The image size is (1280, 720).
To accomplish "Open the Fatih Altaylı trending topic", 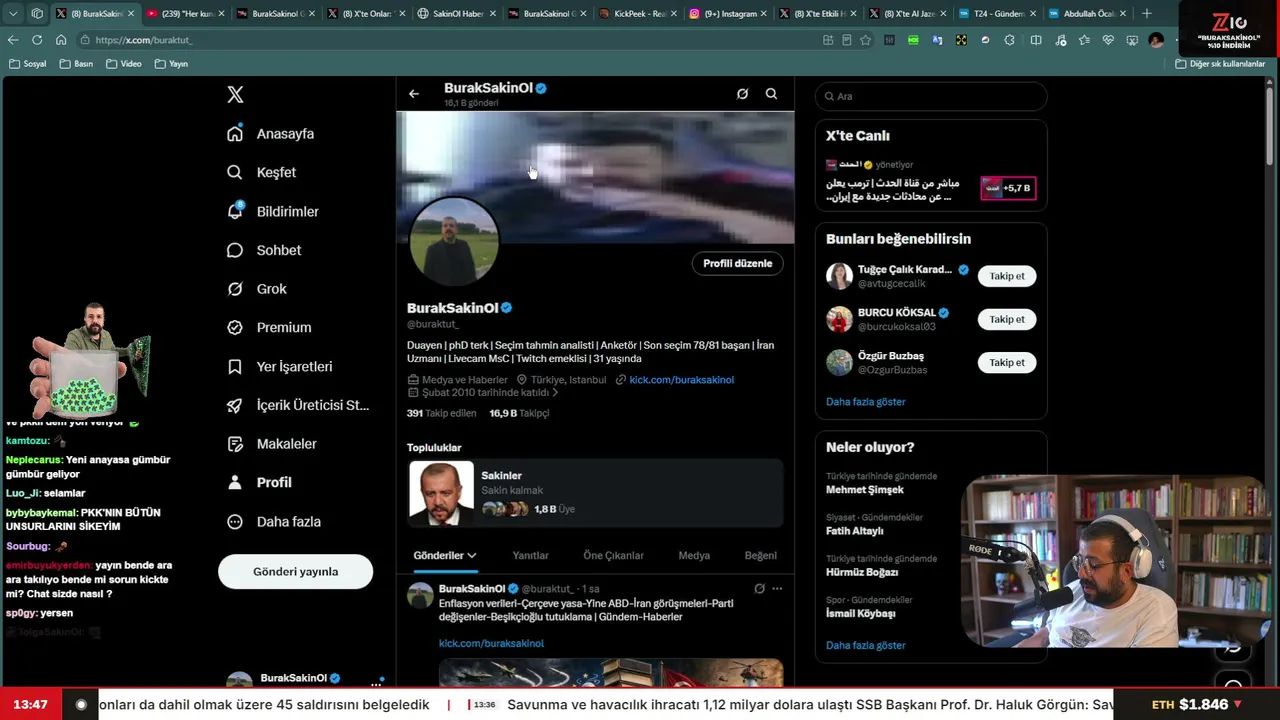I will click(x=855, y=531).
